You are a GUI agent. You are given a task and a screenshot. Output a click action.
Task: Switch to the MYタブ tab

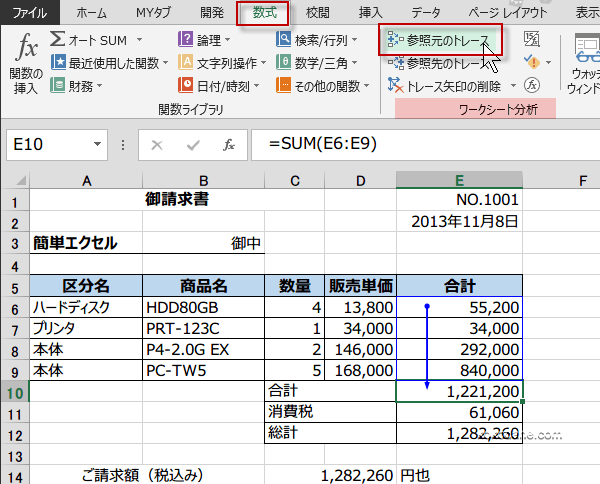pos(153,13)
